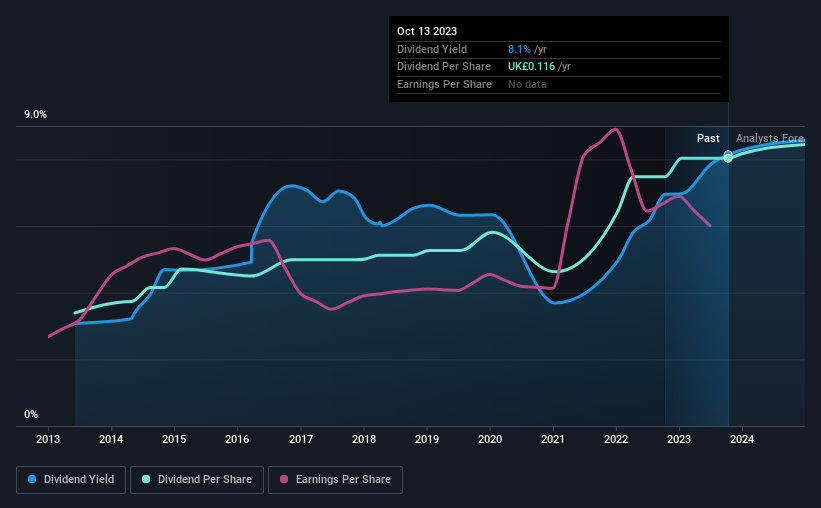The image size is (821, 508).
Task: Select the 2019 x-axis year label
Action: [427, 439]
